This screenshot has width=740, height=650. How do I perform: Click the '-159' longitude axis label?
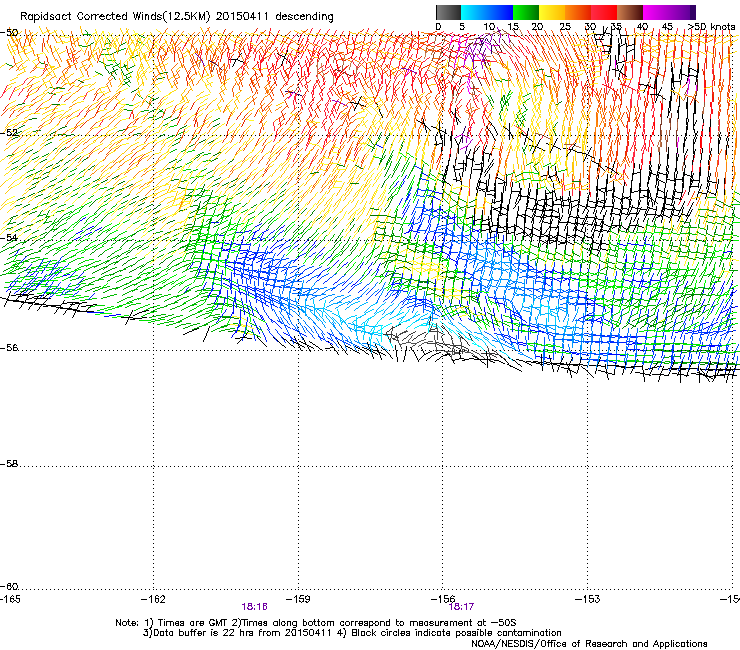pyautogui.click(x=298, y=599)
